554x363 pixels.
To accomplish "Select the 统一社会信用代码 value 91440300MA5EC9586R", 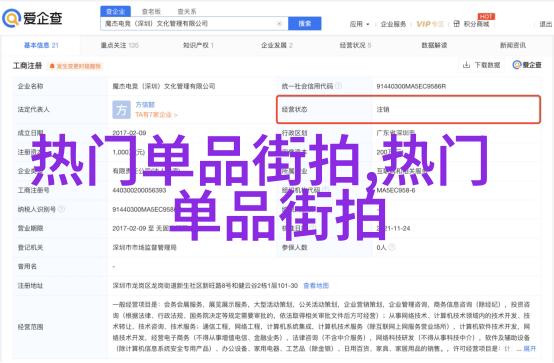I will pos(411,86).
